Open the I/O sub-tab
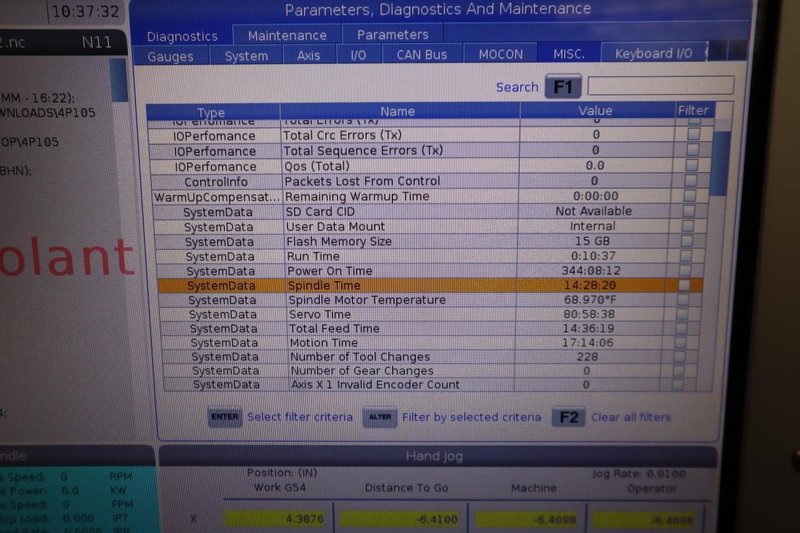800x533 pixels. (x=358, y=55)
